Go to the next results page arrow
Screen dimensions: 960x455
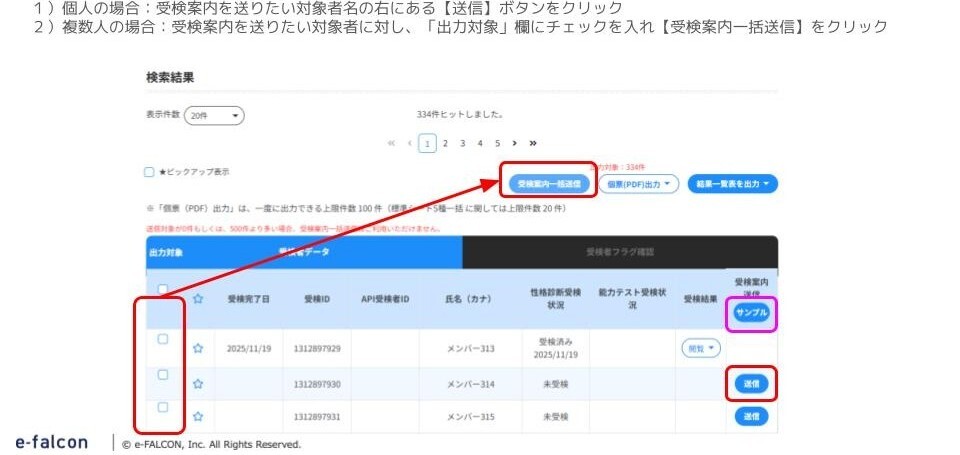[x=514, y=143]
